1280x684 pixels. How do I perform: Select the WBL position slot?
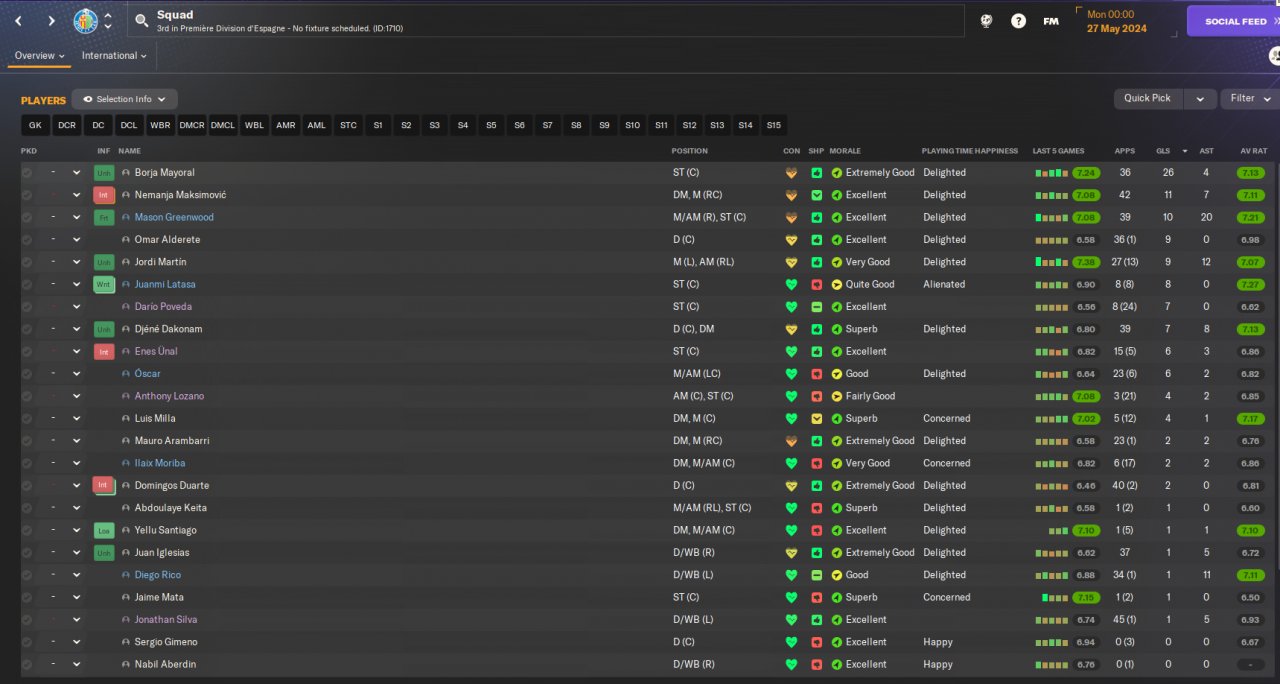[x=254, y=125]
